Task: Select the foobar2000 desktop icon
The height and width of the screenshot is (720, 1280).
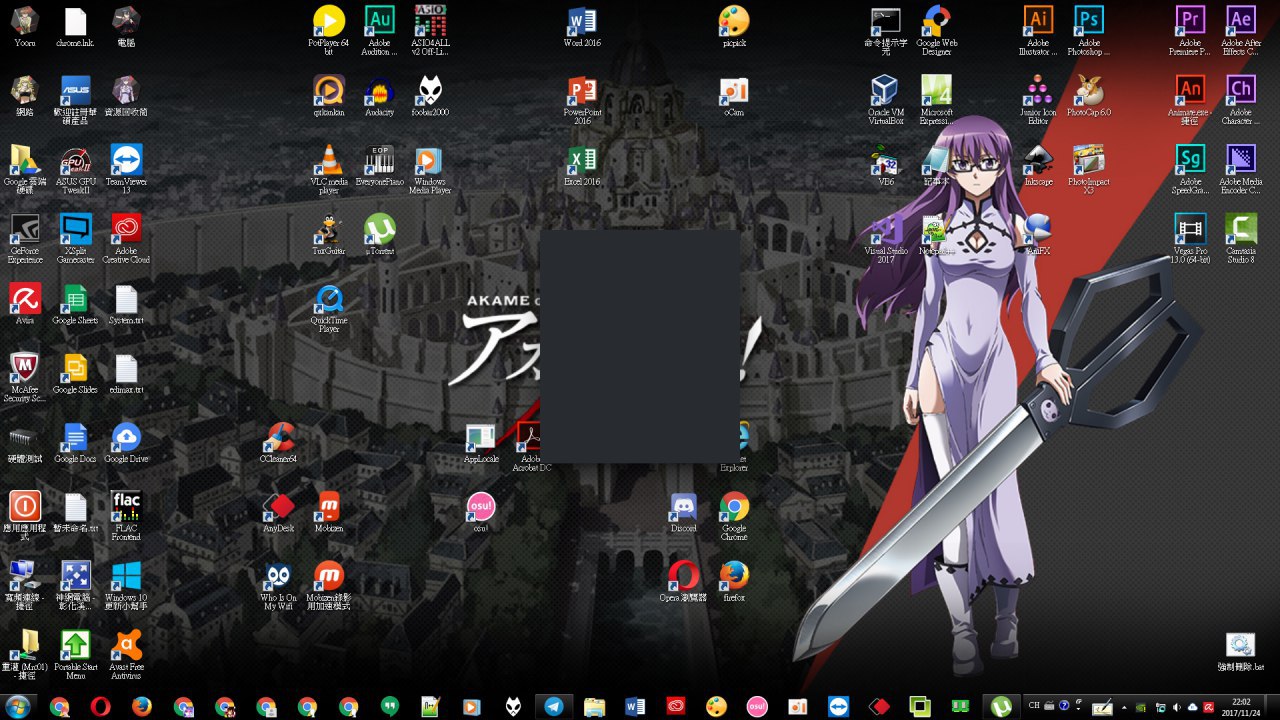Action: click(x=430, y=92)
